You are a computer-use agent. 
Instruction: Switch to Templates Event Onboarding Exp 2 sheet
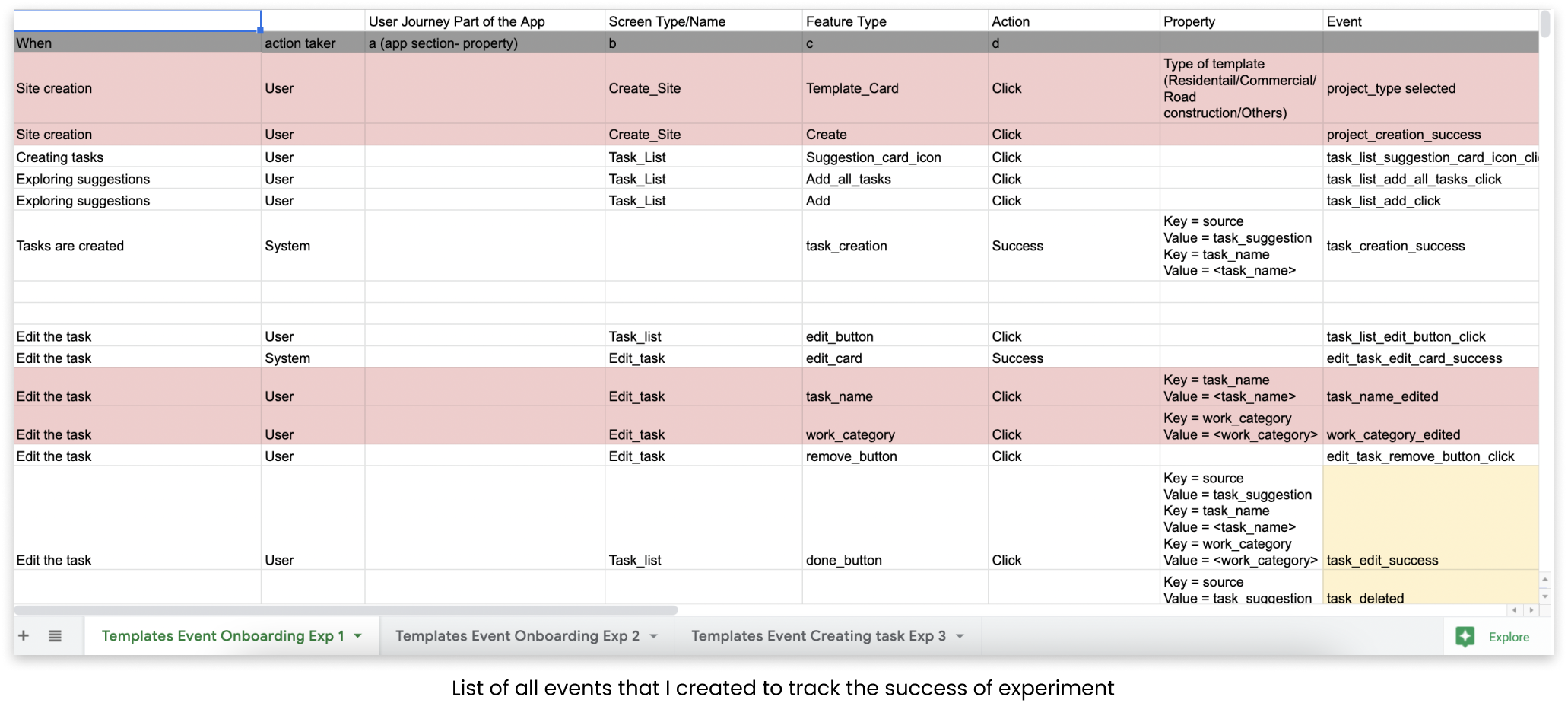517,636
